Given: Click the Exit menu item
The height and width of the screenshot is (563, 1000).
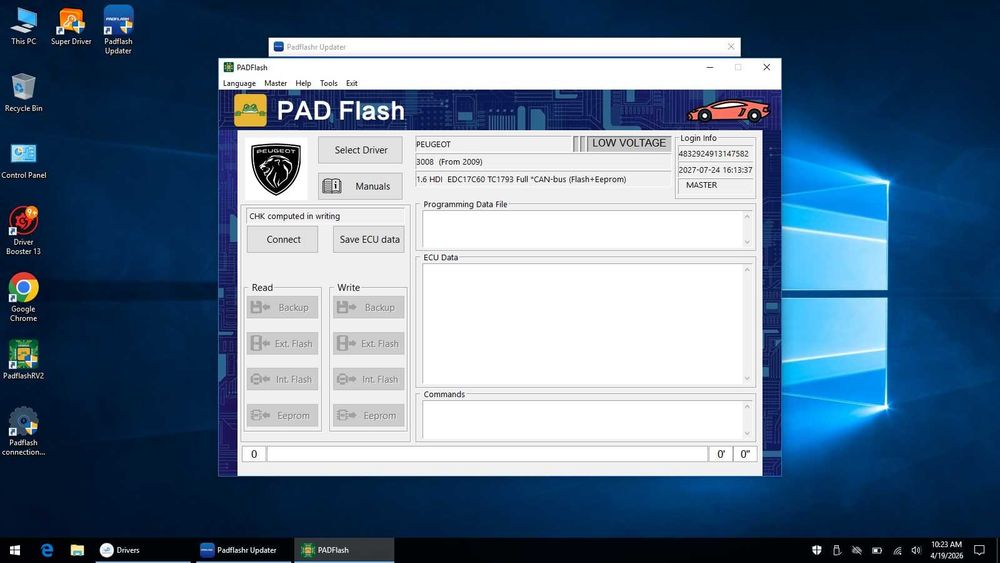Looking at the screenshot, I should [351, 84].
